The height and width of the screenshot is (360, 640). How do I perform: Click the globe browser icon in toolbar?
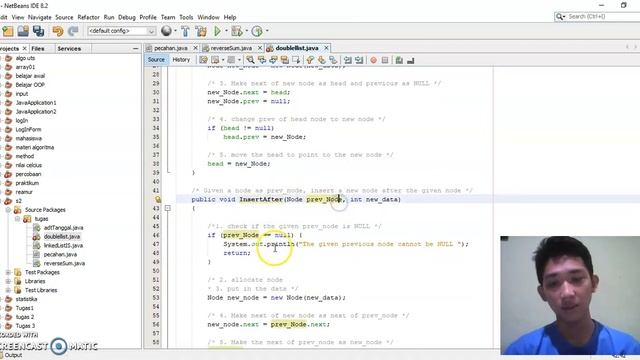[166, 31]
